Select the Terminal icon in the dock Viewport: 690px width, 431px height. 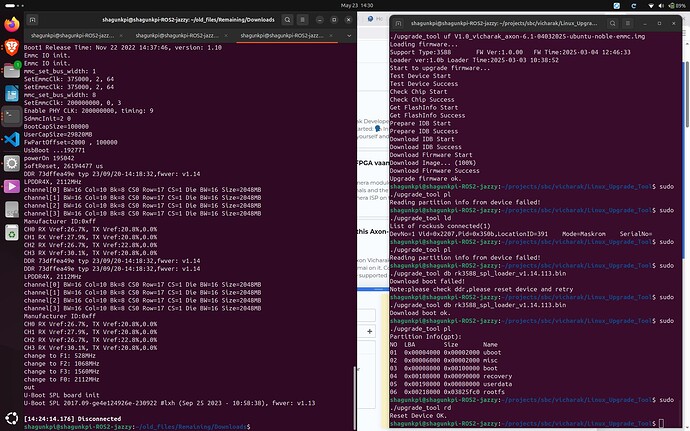tap(12, 117)
